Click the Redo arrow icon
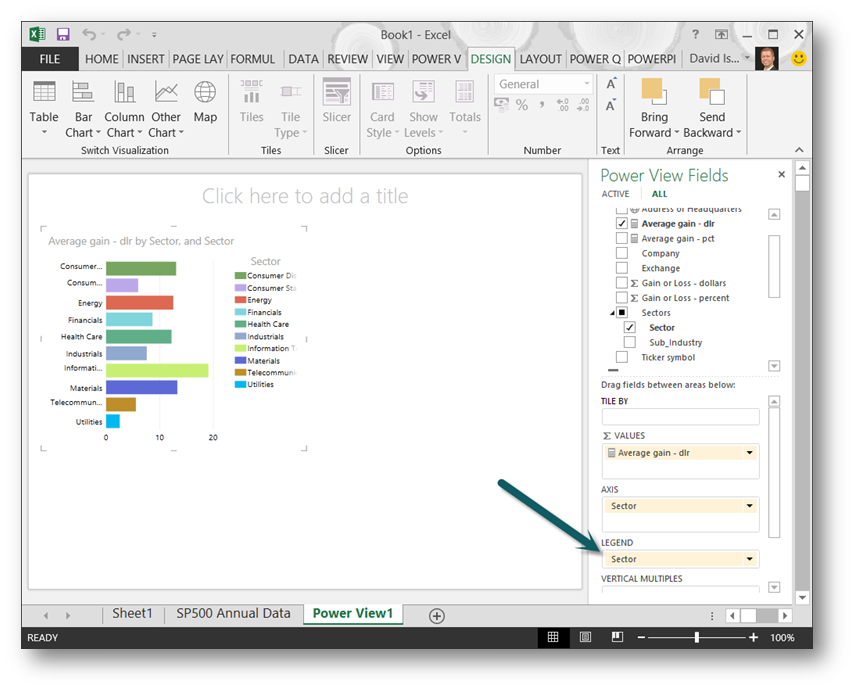Image resolution: width=855 pixels, height=691 pixels. coord(124,34)
